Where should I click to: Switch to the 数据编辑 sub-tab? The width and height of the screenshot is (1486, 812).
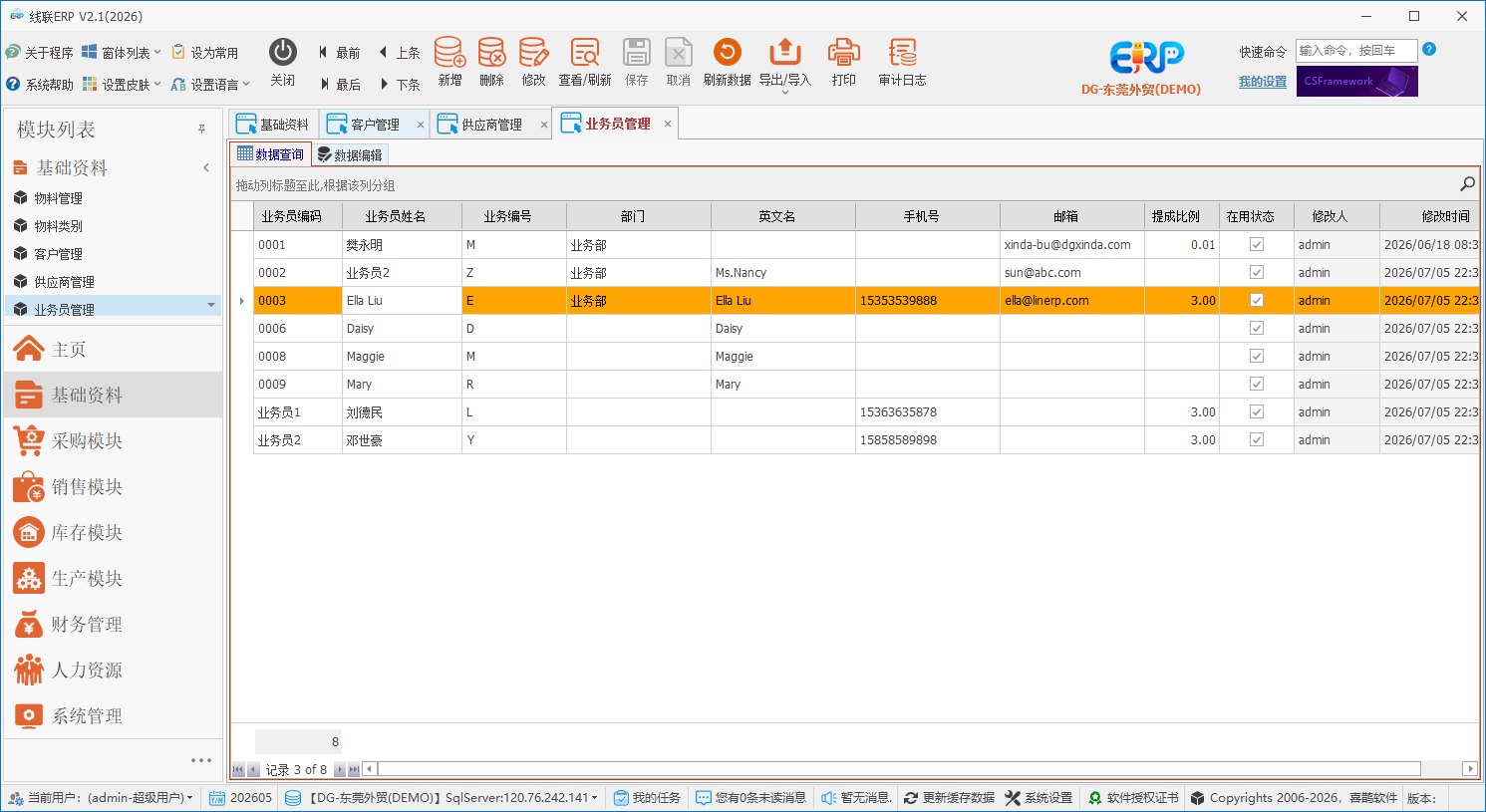[350, 154]
